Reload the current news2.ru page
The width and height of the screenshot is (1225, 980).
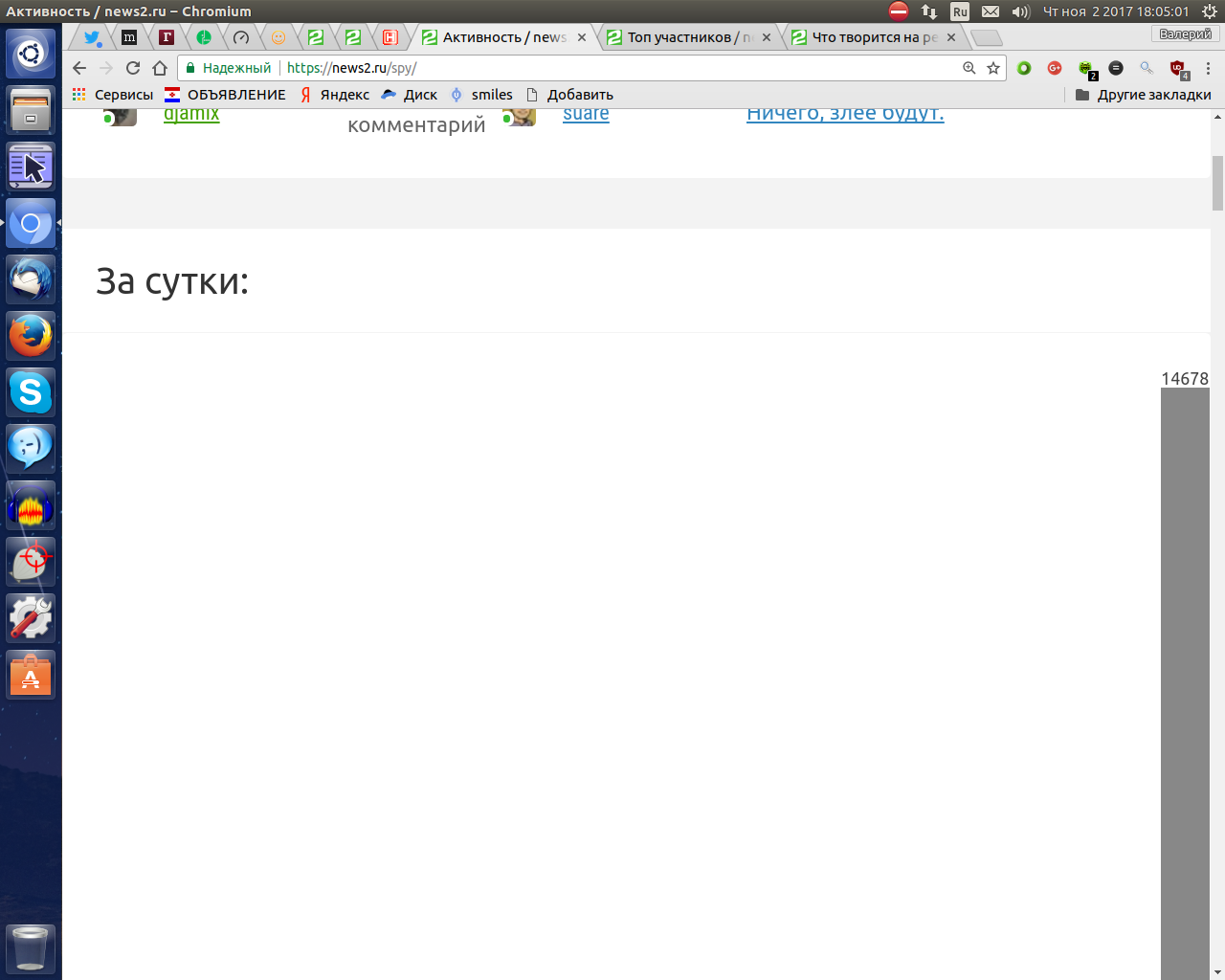(133, 68)
